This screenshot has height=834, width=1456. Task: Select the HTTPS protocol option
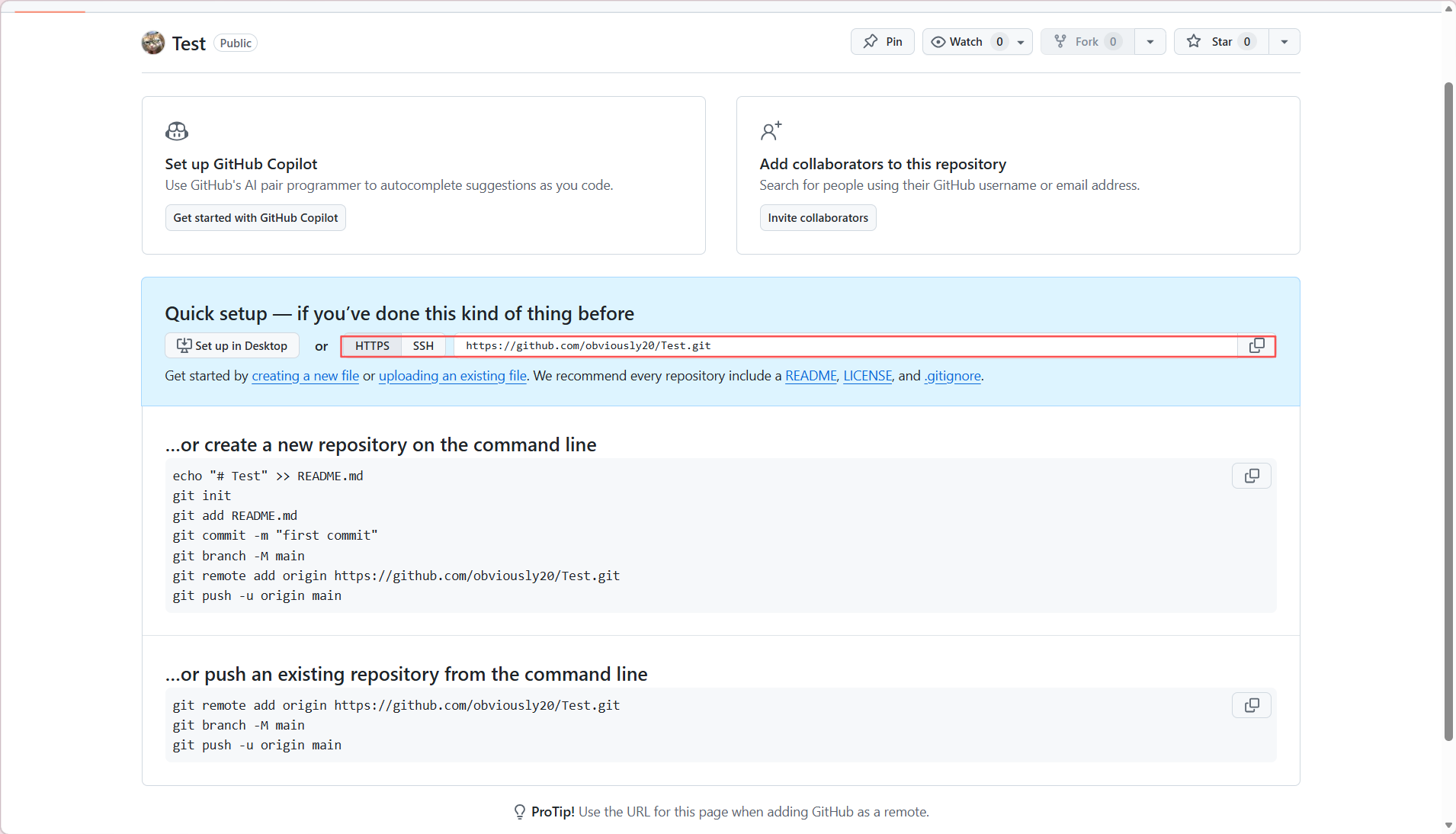[x=372, y=346]
